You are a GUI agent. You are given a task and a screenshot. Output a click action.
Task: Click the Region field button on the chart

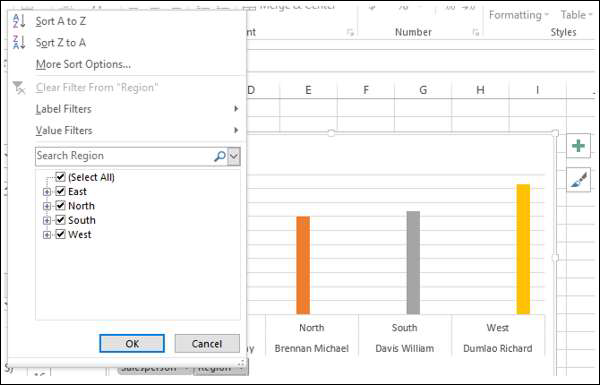220,369
